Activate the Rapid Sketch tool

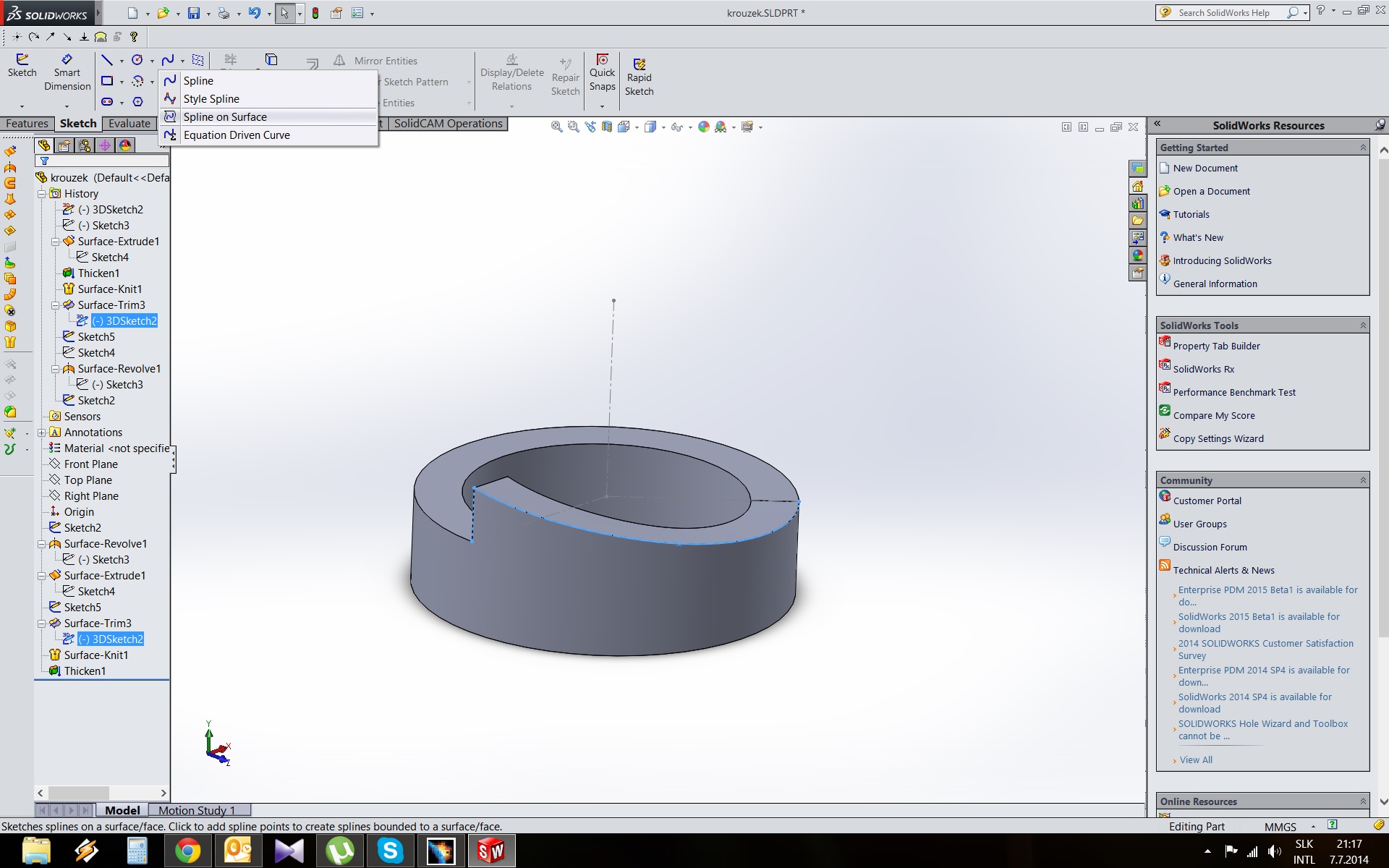639,77
